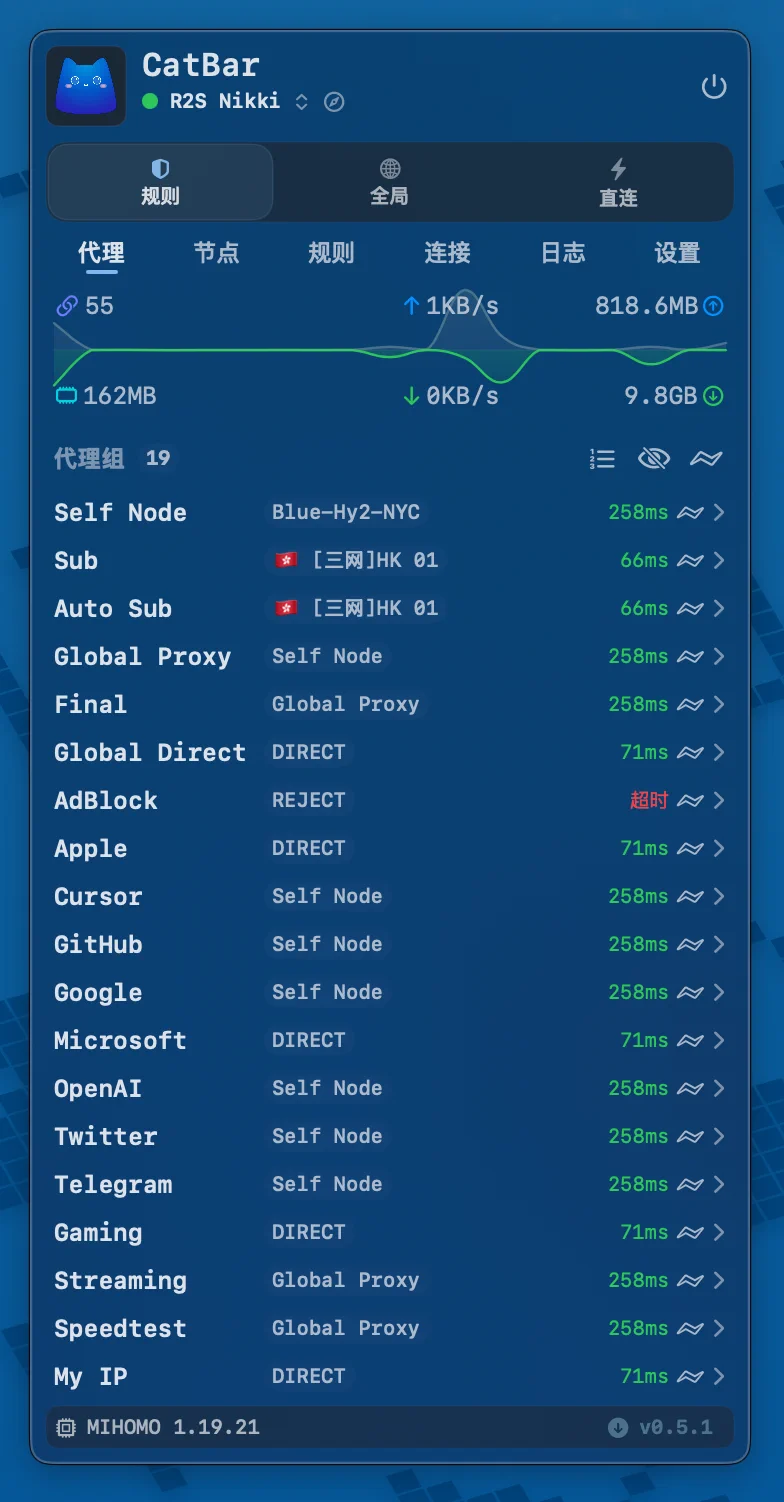Run latency test for Speedtest group

coord(690,1329)
